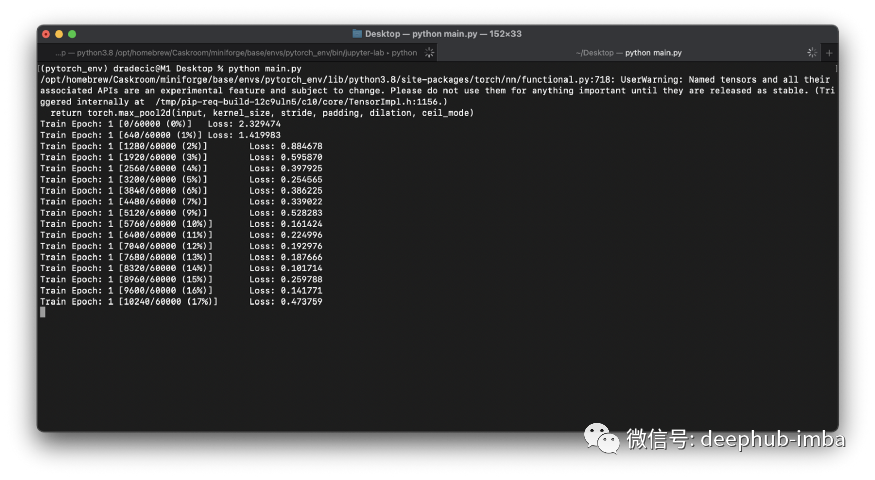The width and height of the screenshot is (875, 480).
Task: Click the progress text [640/60000 (1%)]
Action: (160, 135)
